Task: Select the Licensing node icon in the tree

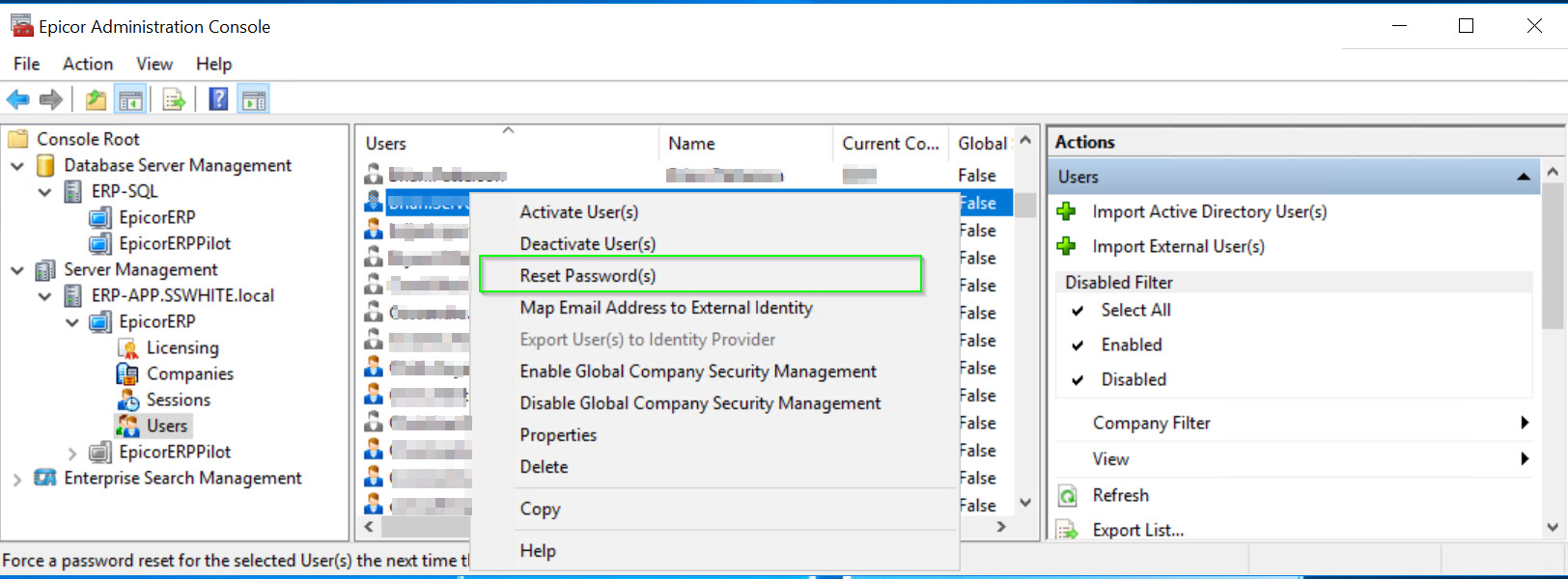Action: 127,347
